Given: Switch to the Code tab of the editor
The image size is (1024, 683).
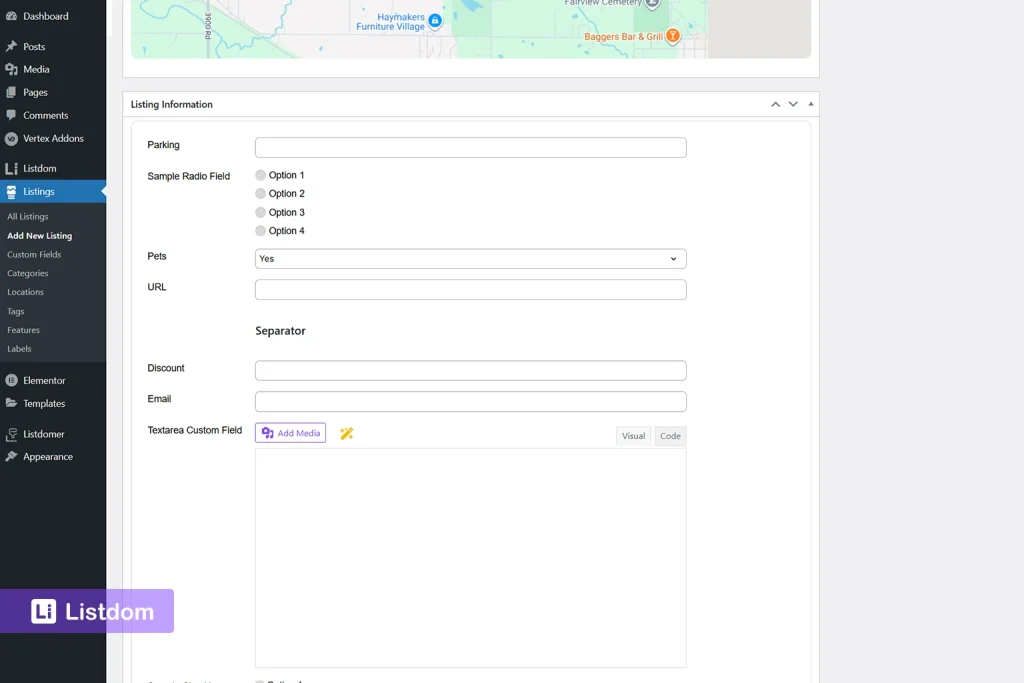Looking at the screenshot, I should (670, 436).
